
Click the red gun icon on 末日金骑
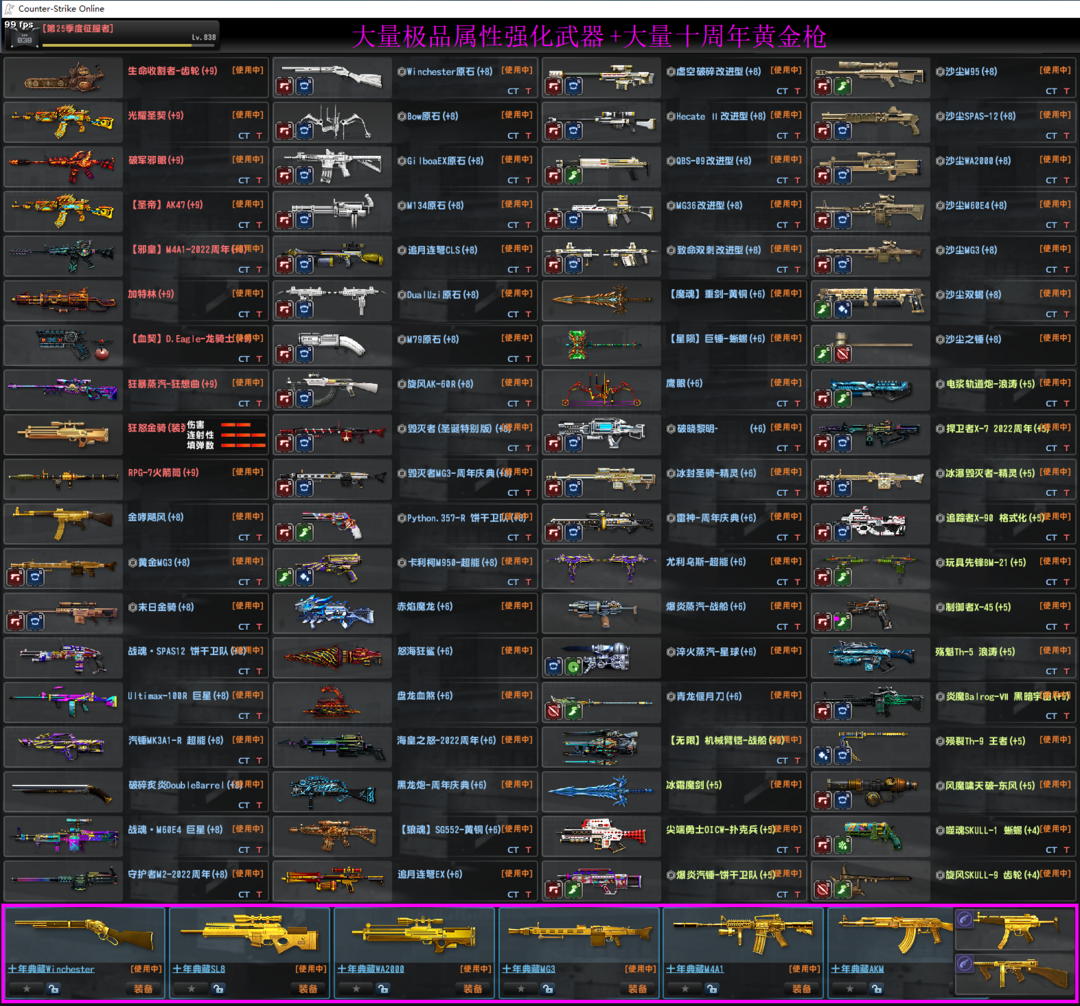coord(15,621)
